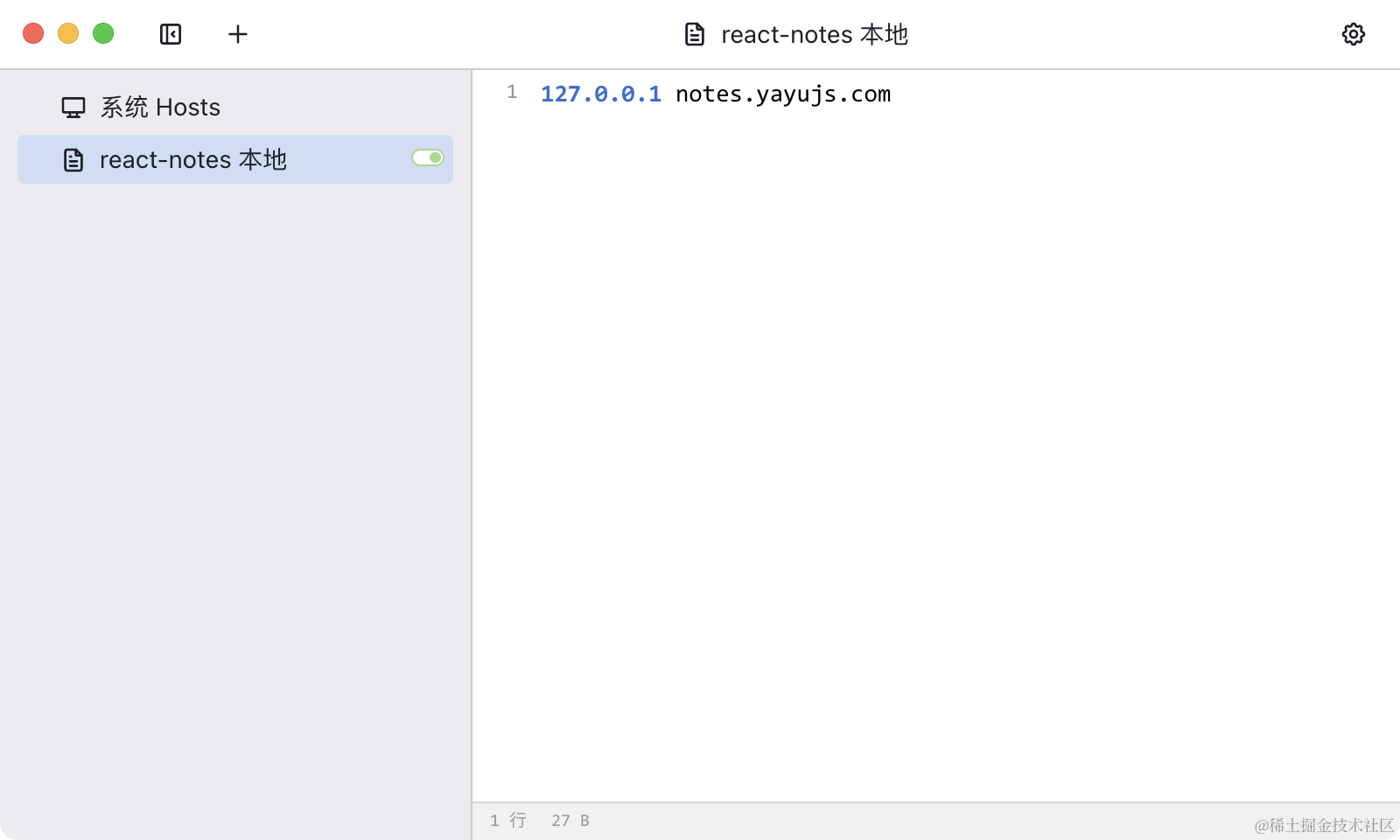Screen dimensions: 1400x840
Task: Add a new hosts entry with plus icon
Action: pyautogui.click(x=238, y=34)
